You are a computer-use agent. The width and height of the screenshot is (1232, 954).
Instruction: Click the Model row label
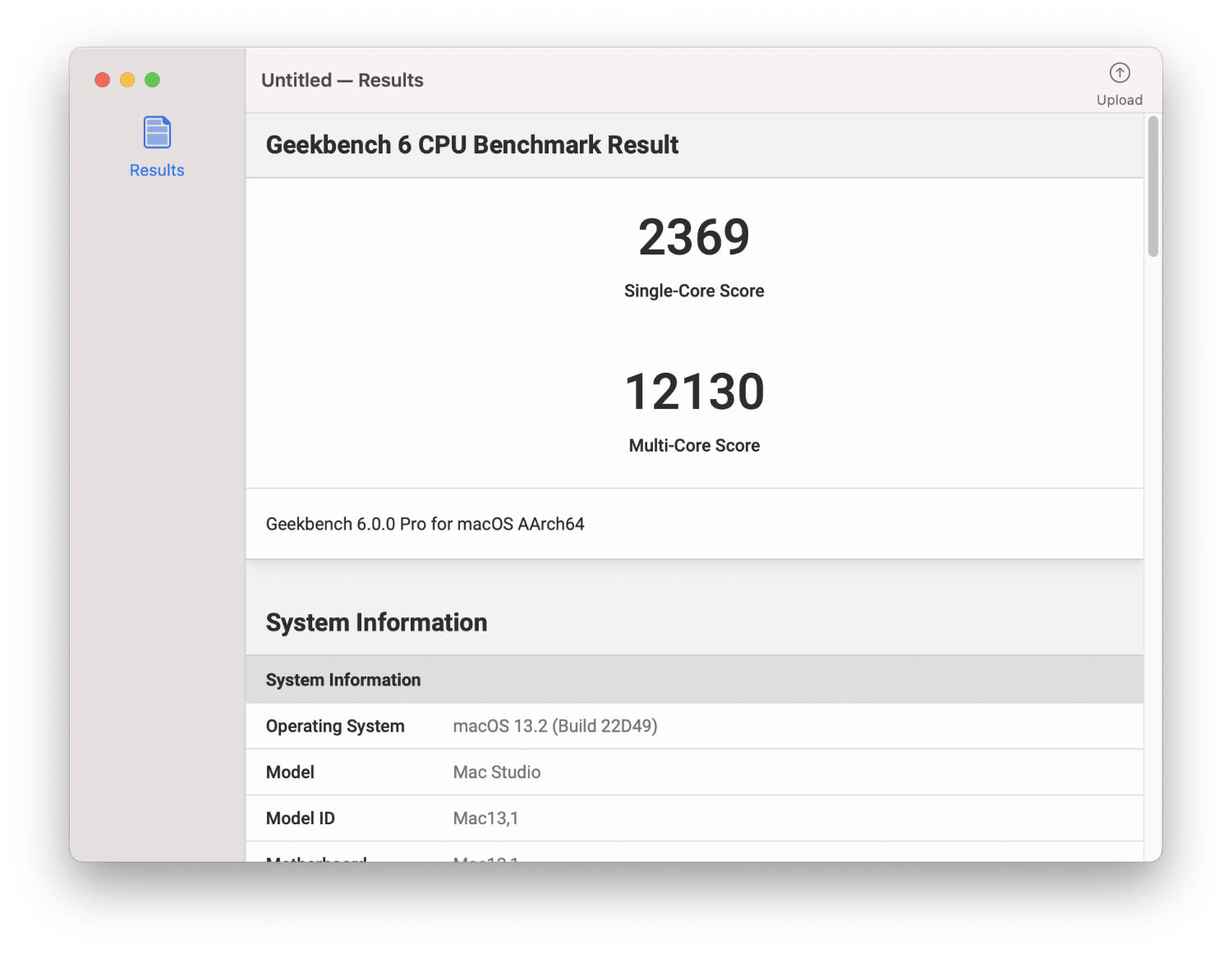pos(290,772)
